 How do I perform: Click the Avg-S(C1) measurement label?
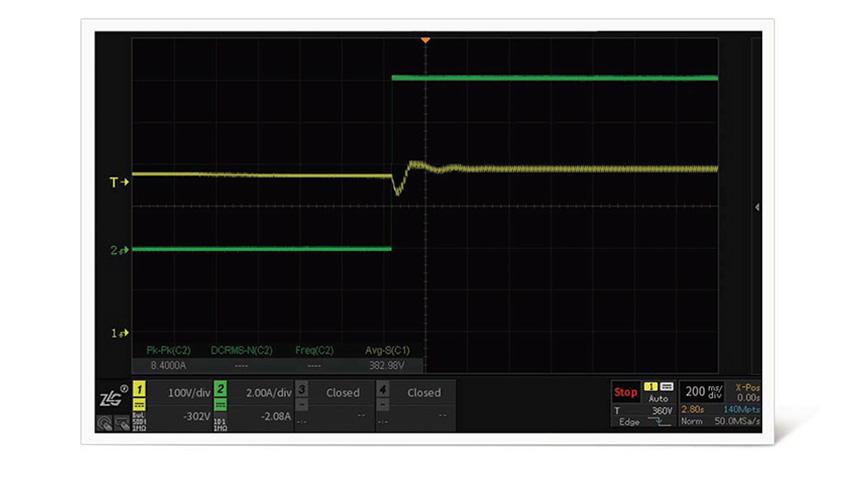[x=388, y=350]
